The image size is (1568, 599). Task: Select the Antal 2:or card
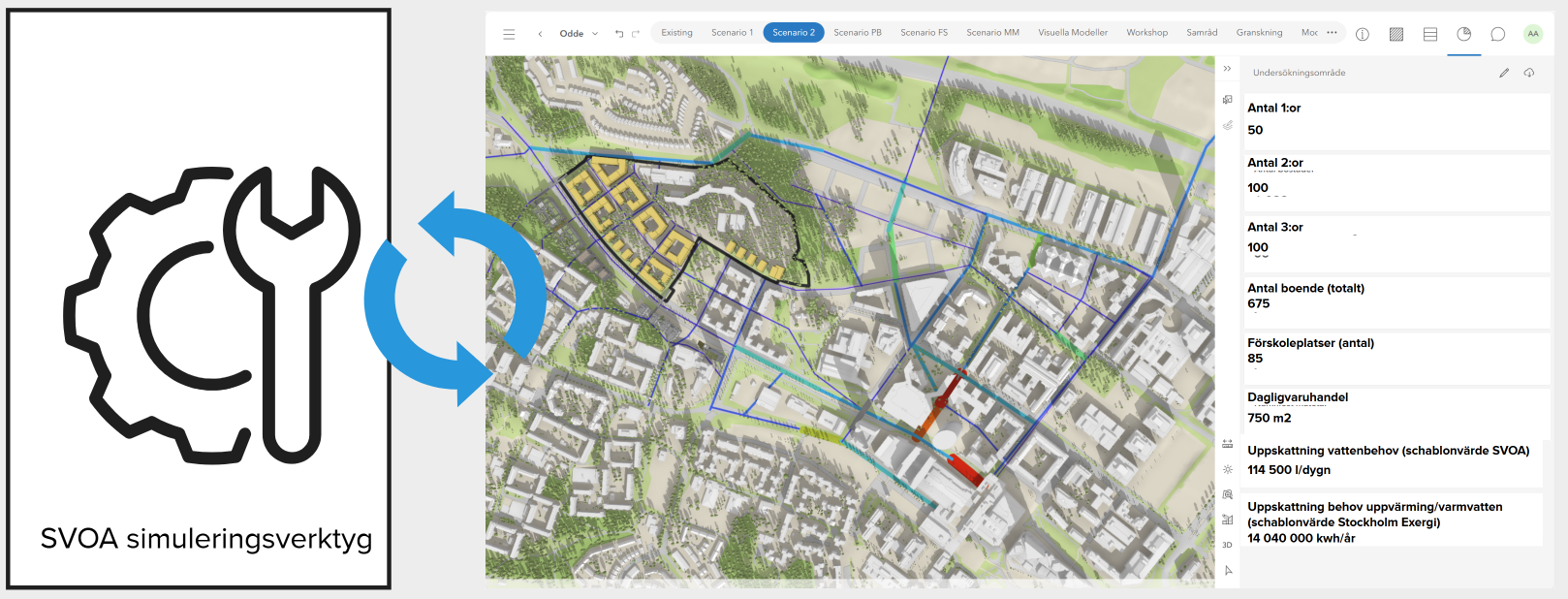point(1396,182)
